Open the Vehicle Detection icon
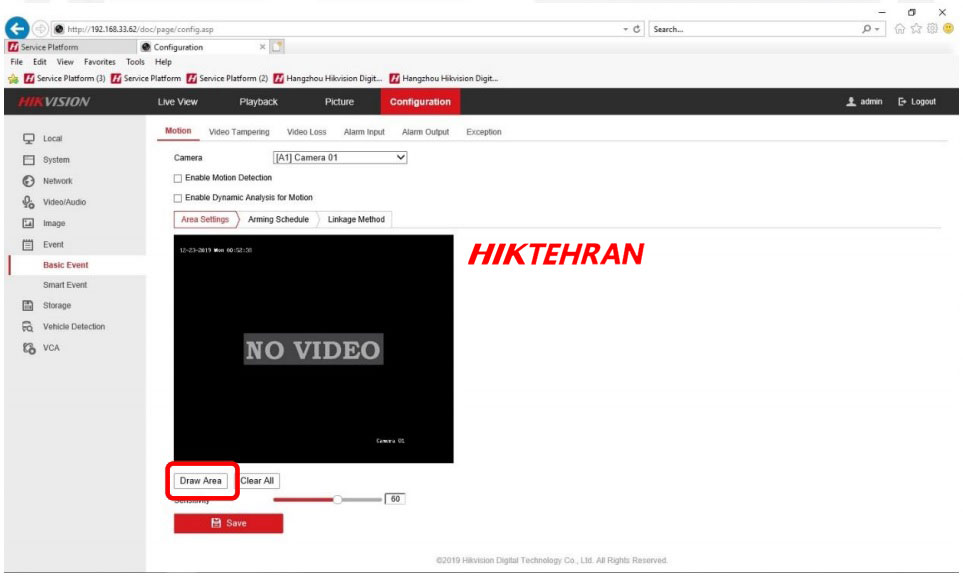The height and width of the screenshot is (576, 963). point(28,327)
